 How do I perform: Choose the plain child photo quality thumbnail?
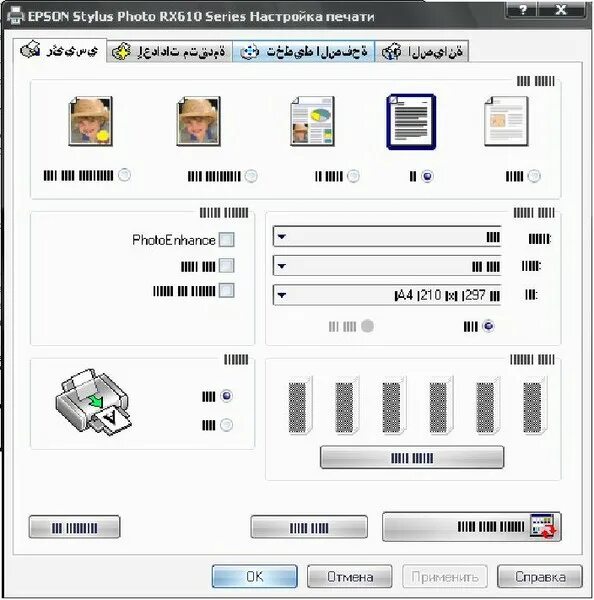tap(199, 121)
